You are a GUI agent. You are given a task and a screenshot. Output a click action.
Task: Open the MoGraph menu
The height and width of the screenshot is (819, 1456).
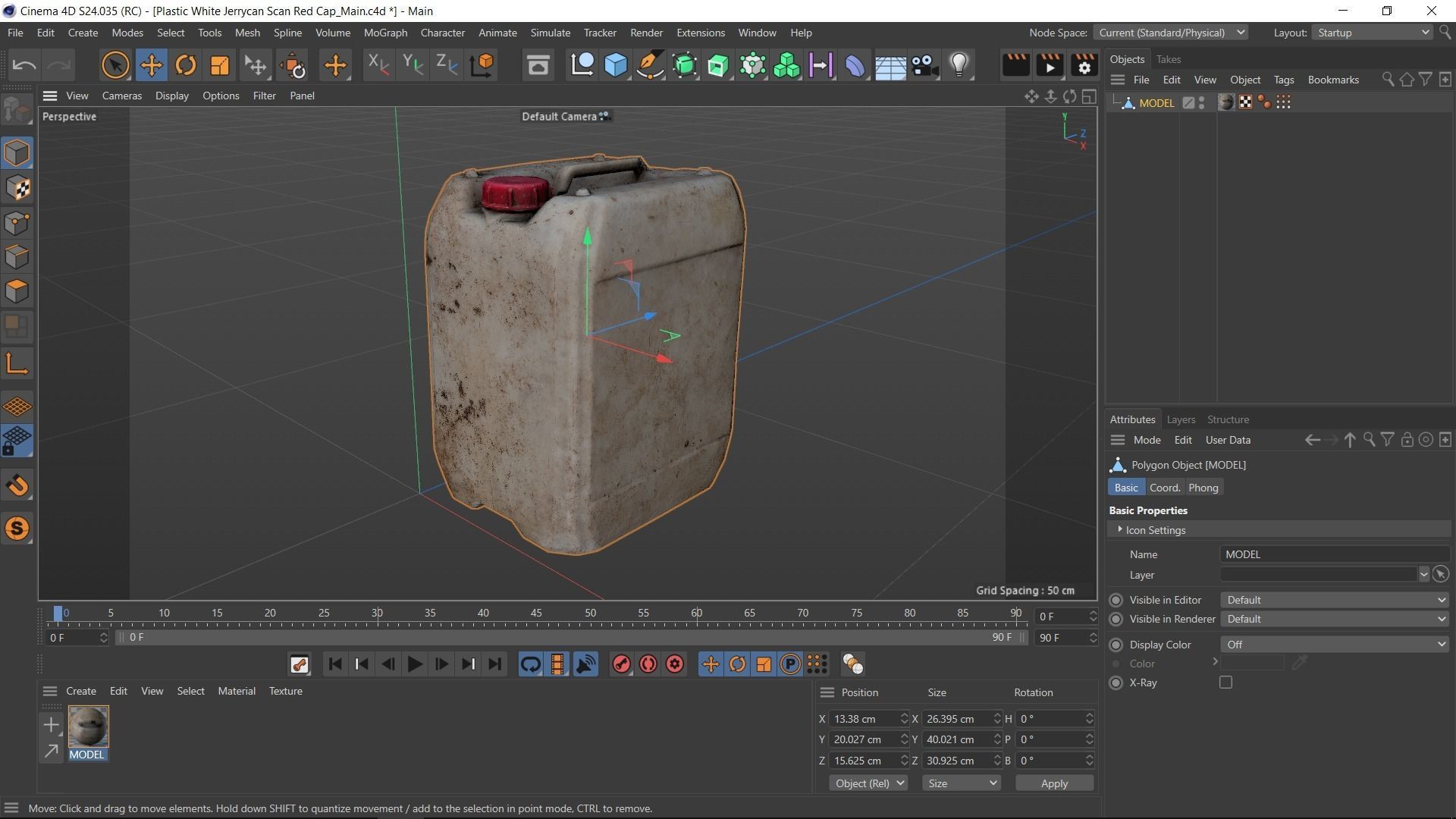[385, 33]
